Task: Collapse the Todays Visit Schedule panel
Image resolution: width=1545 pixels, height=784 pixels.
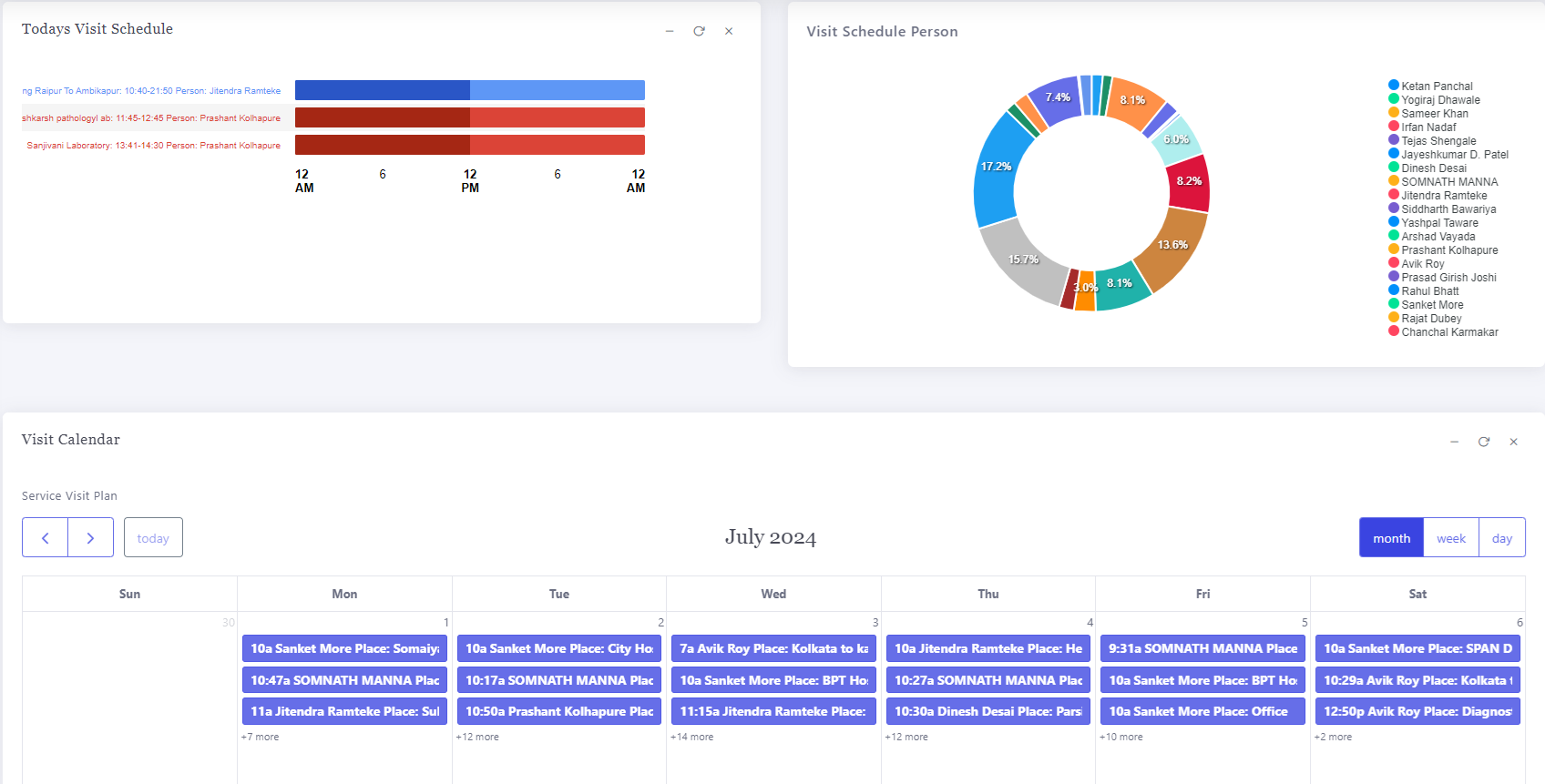Action: coord(670,31)
